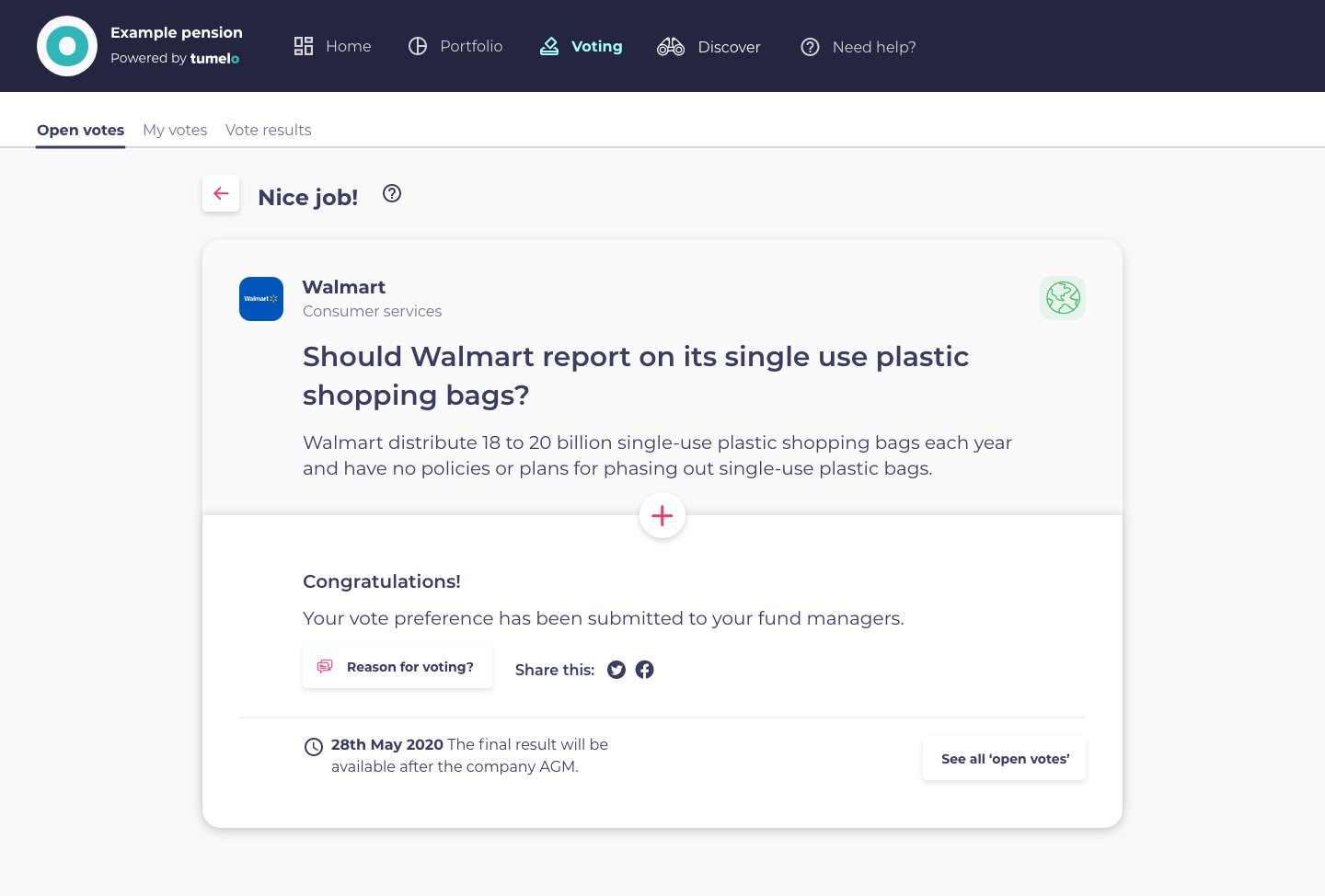This screenshot has height=896, width=1325.
Task: Share this vote on Twitter
Action: click(616, 670)
